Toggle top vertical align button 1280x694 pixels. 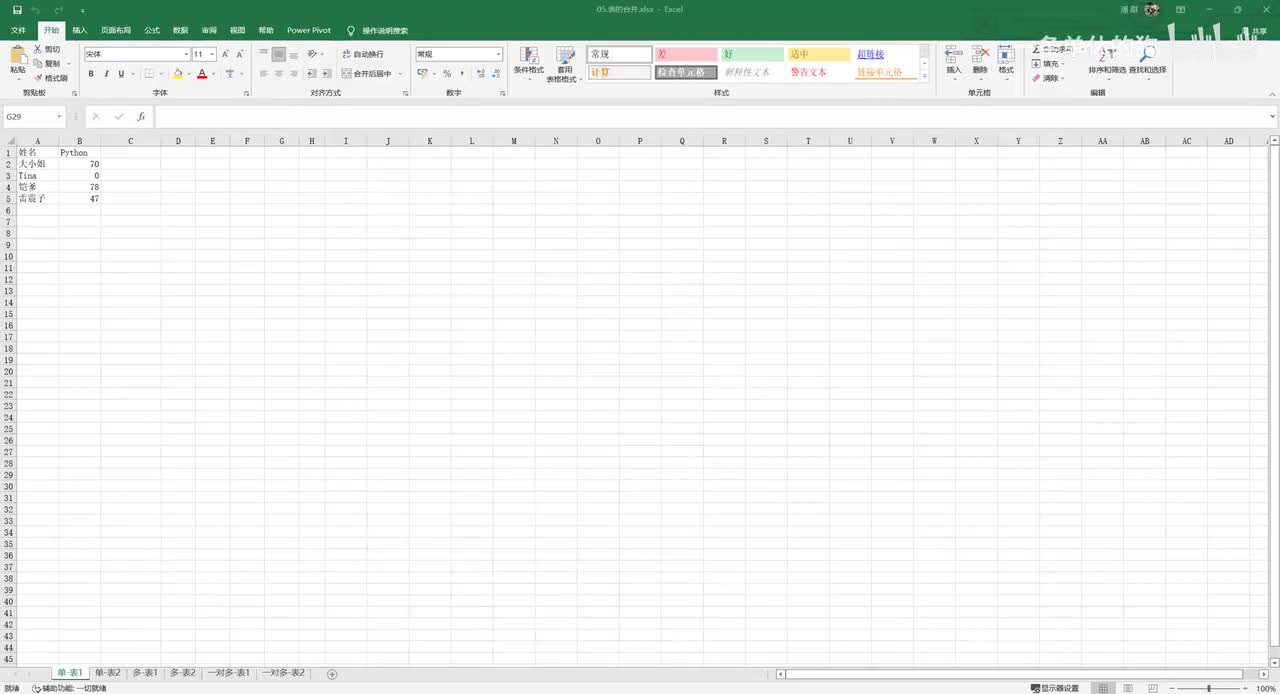tap(264, 54)
